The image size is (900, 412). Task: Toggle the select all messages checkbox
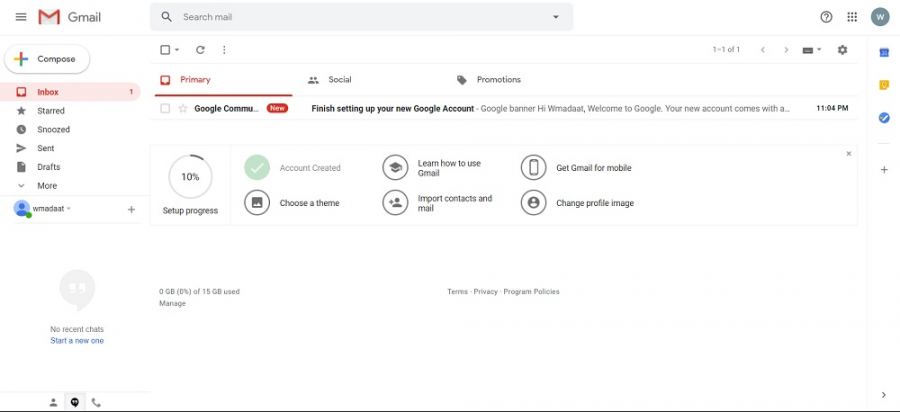pos(165,49)
